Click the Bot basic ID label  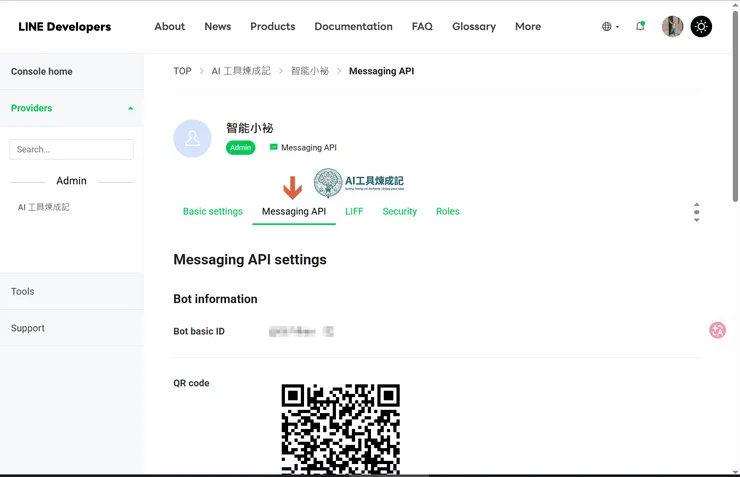coord(199,331)
